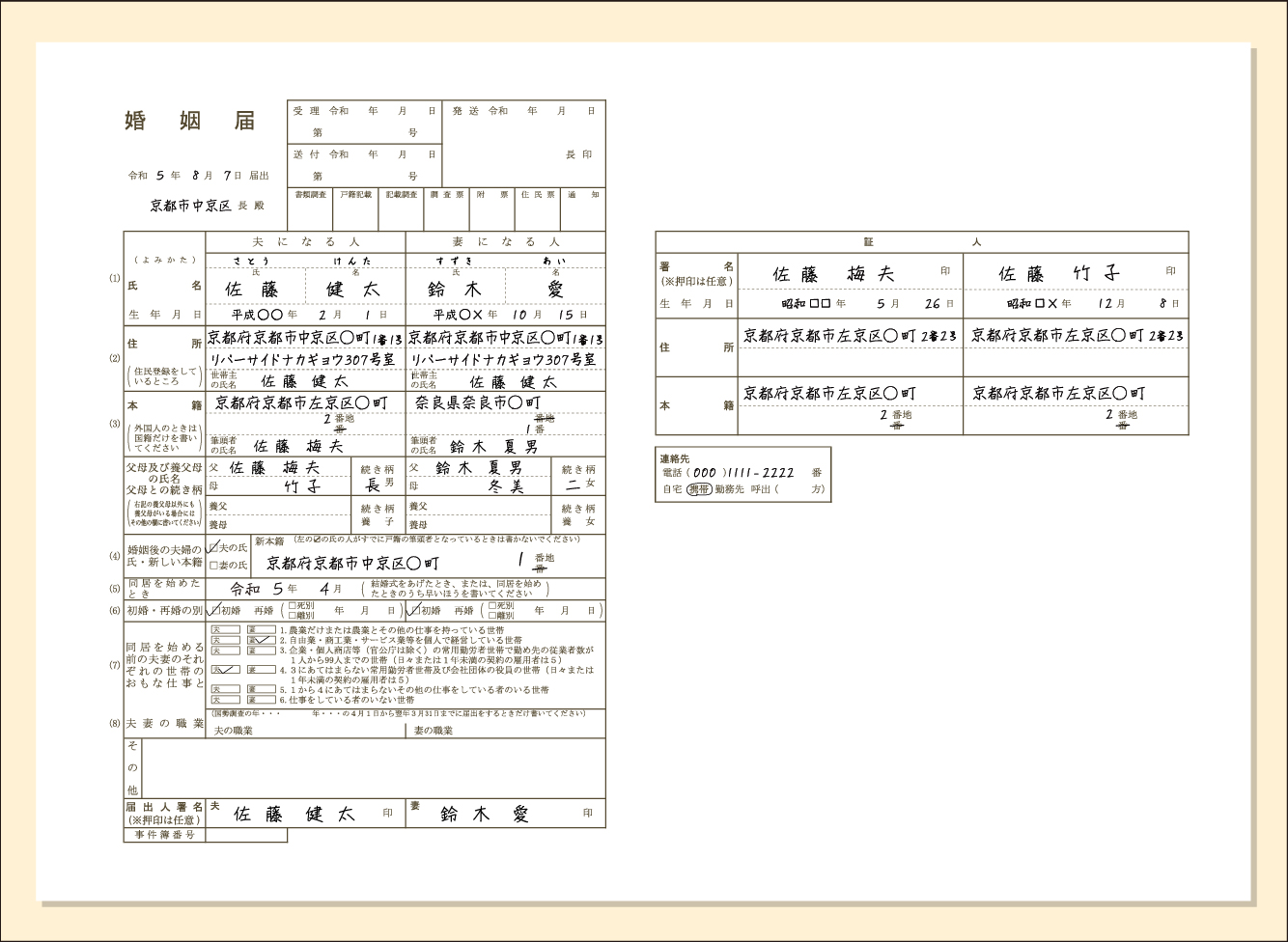Check the 妻の氏 checkbox
Screen dimensions: 1288x942
coord(213,565)
